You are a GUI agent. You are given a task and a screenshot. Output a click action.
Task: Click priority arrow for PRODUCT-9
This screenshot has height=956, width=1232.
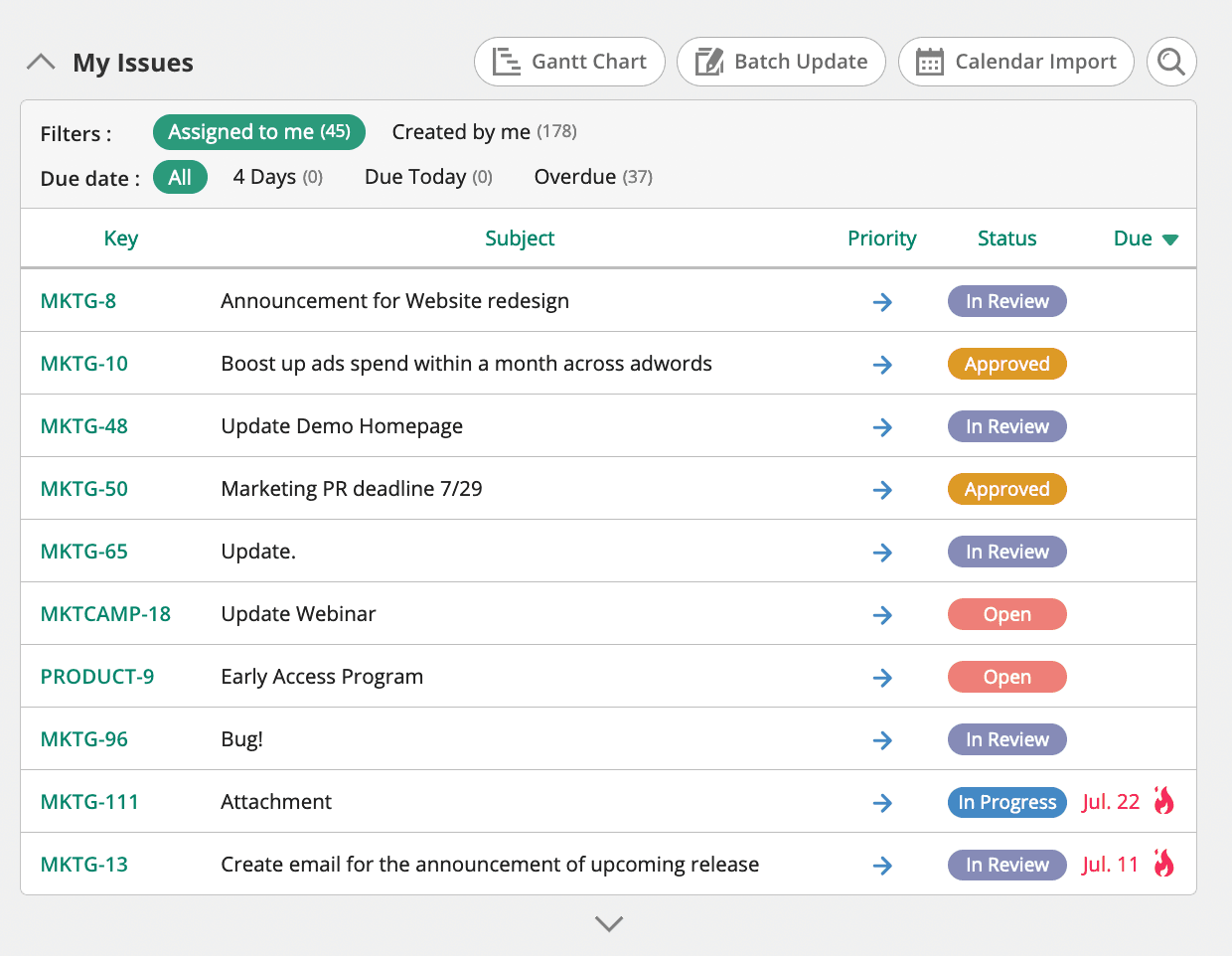click(x=882, y=678)
